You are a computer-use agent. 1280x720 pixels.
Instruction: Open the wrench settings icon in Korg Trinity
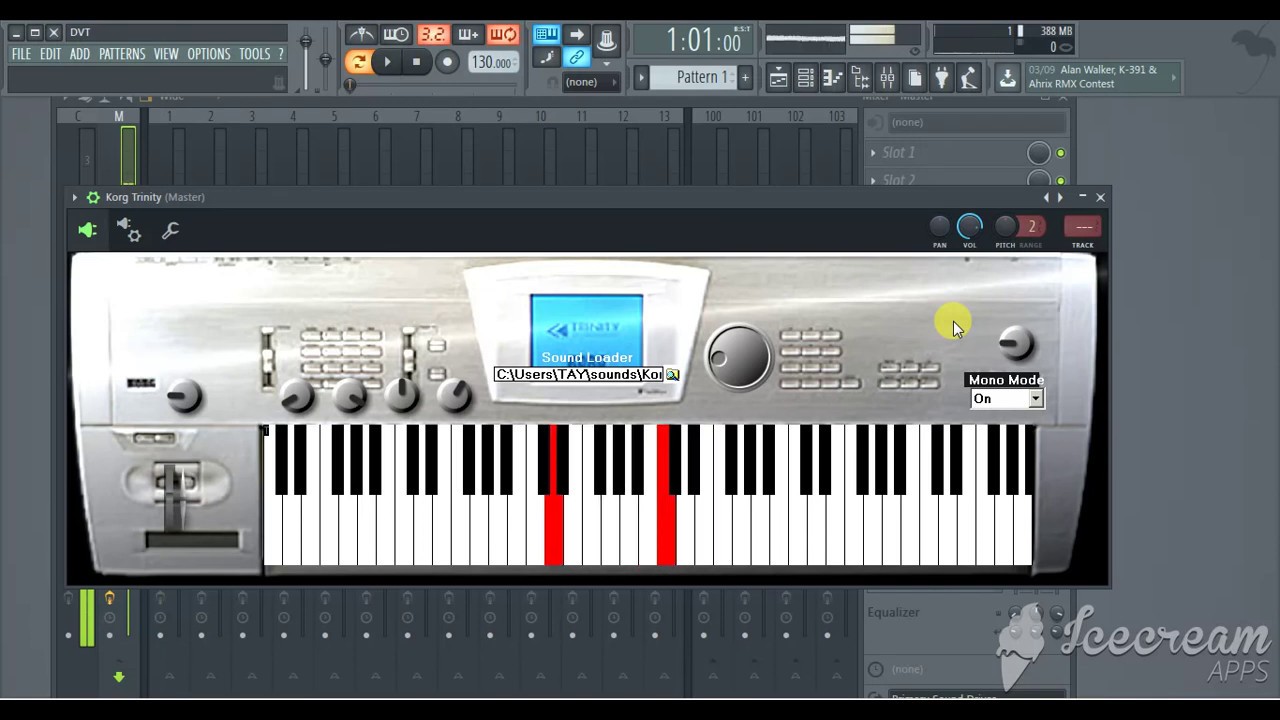[170, 231]
